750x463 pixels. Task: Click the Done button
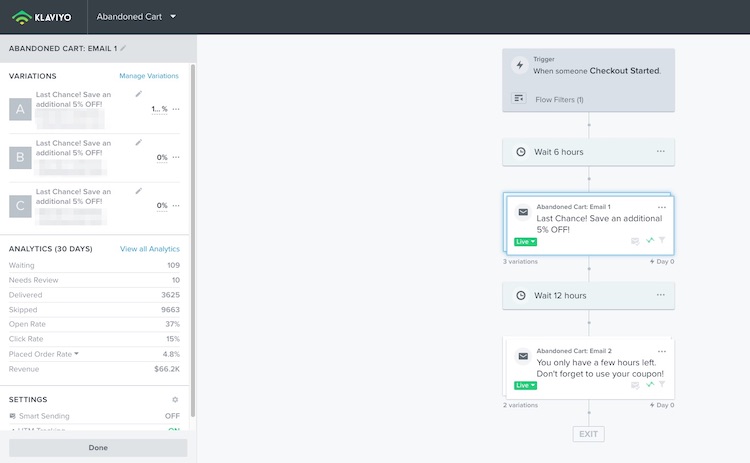pyautogui.click(x=98, y=448)
